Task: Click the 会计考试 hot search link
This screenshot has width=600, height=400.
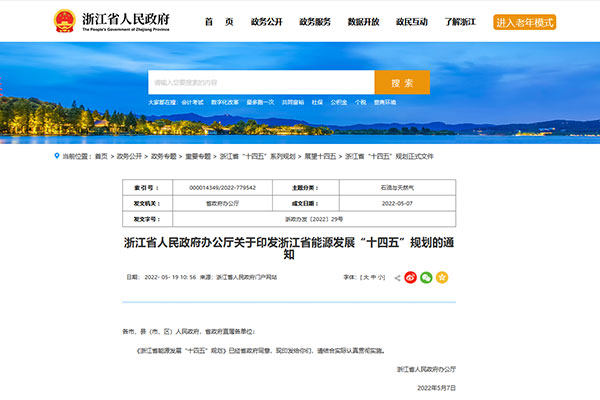Action: tap(192, 102)
